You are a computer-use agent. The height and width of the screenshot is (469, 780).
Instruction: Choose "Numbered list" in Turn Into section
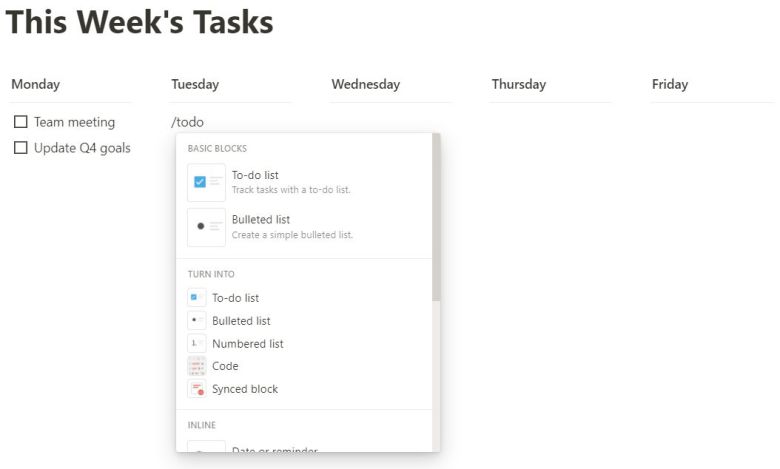[x=248, y=344]
